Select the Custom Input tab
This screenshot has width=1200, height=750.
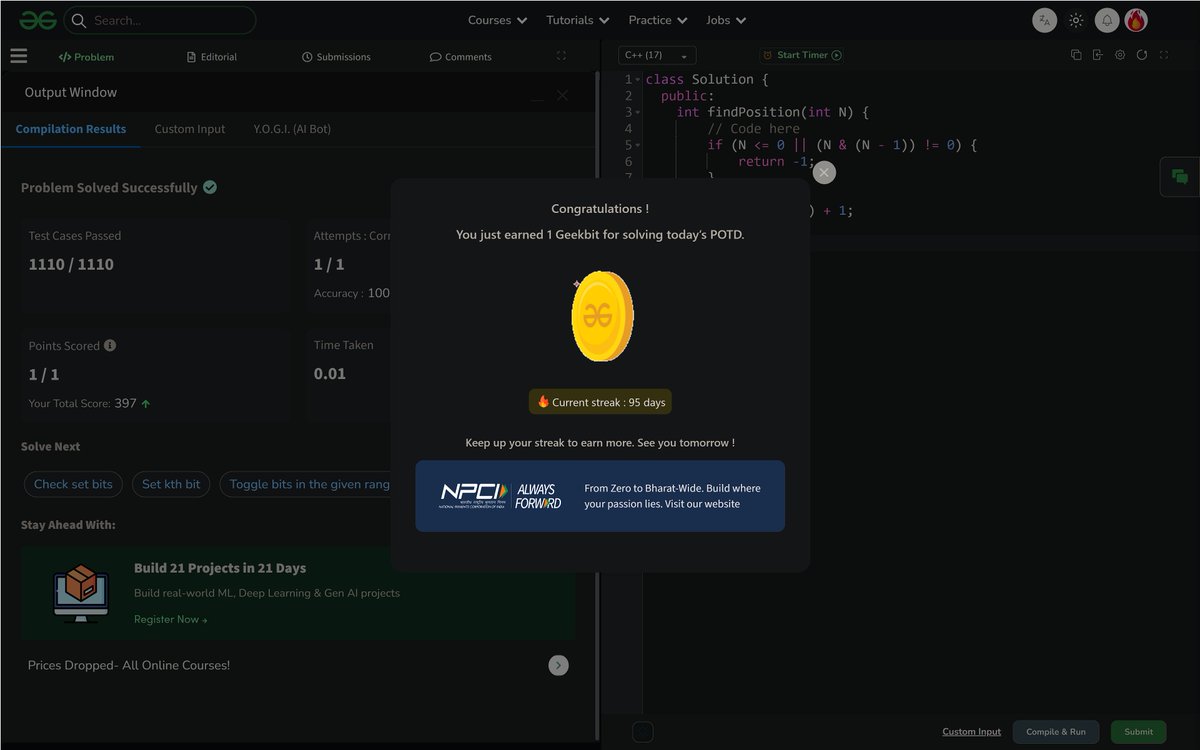pyautogui.click(x=190, y=129)
